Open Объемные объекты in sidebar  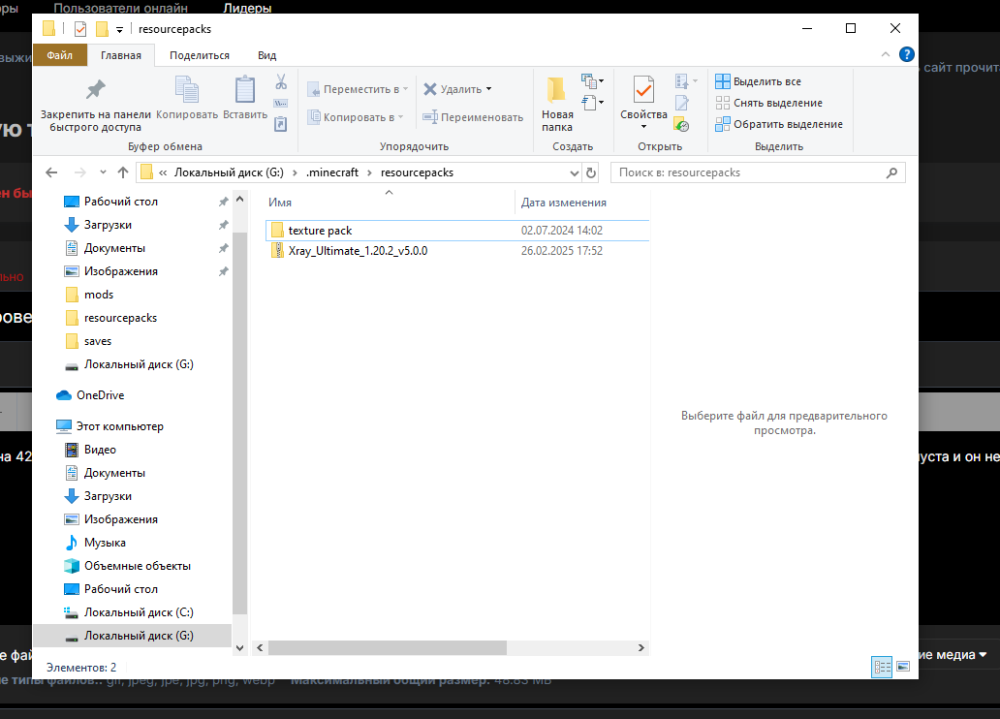click(137, 566)
